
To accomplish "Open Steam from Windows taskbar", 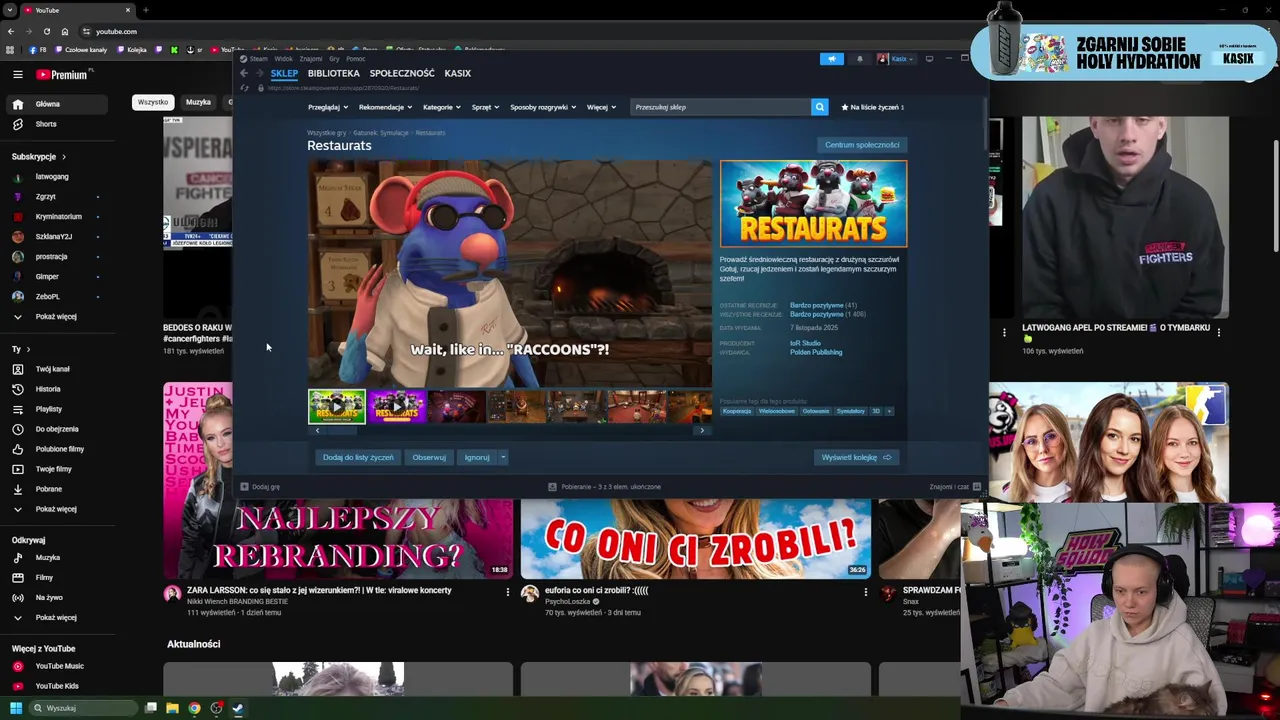I will pyautogui.click(x=238, y=708).
